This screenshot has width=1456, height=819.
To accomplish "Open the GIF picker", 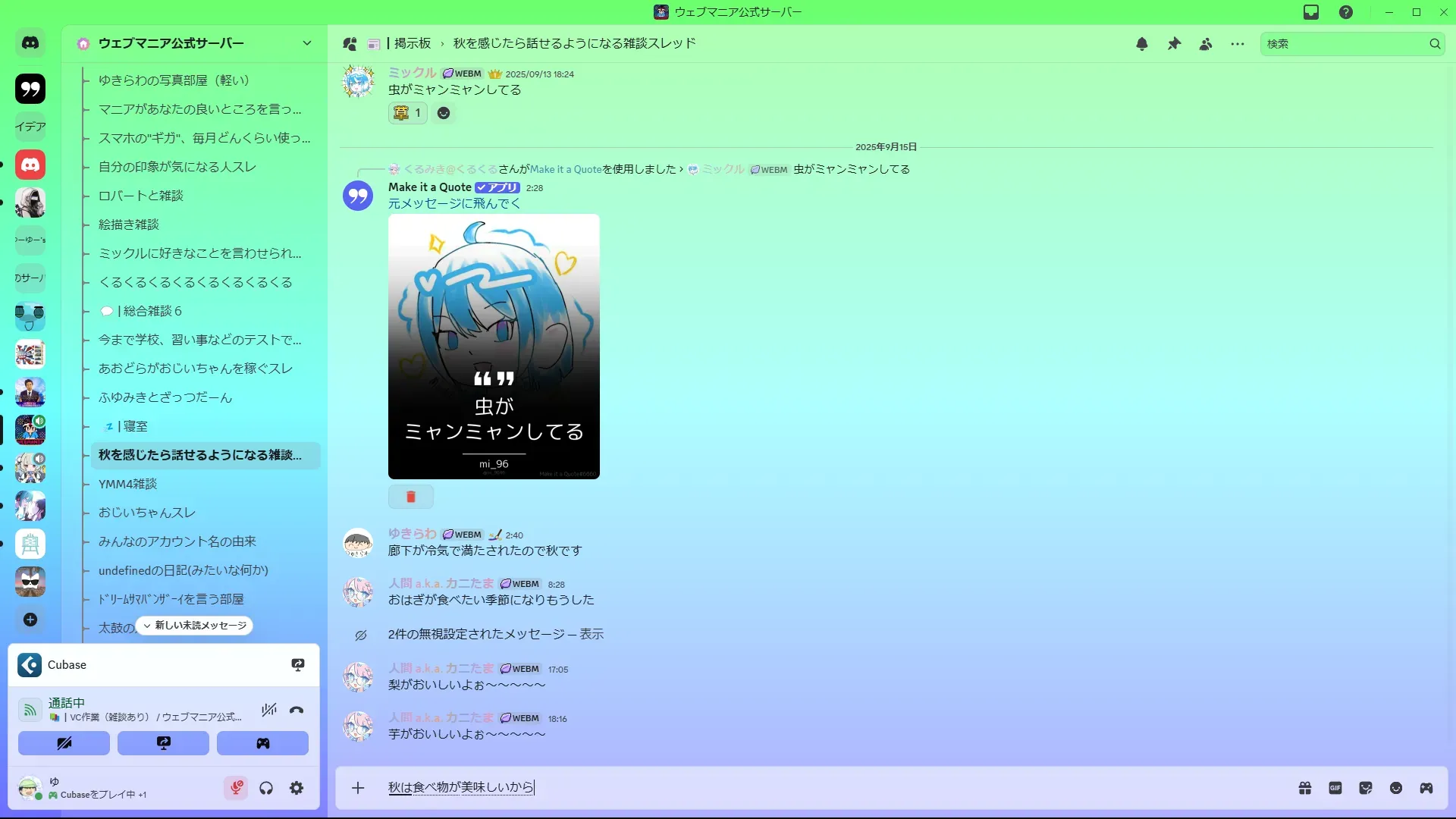I will pos(1335,788).
